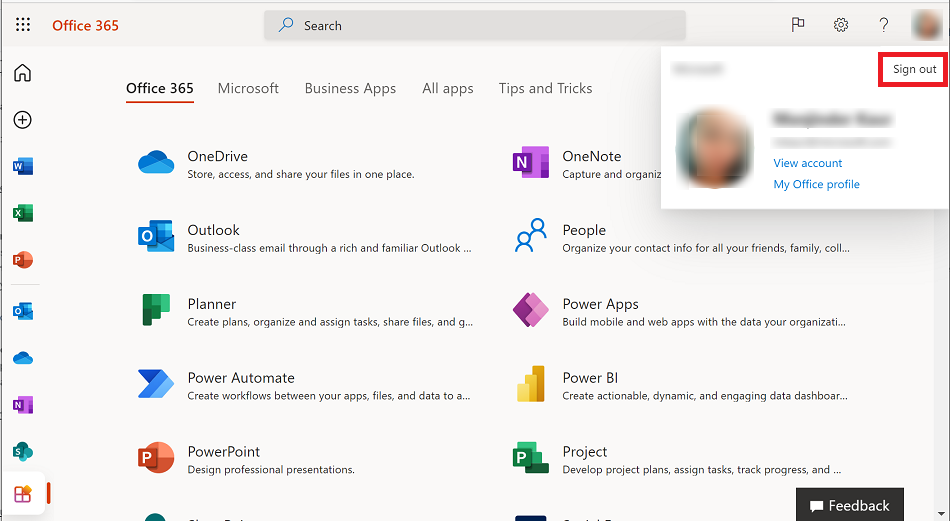Open PowerPoint from the sidebar

click(23, 260)
